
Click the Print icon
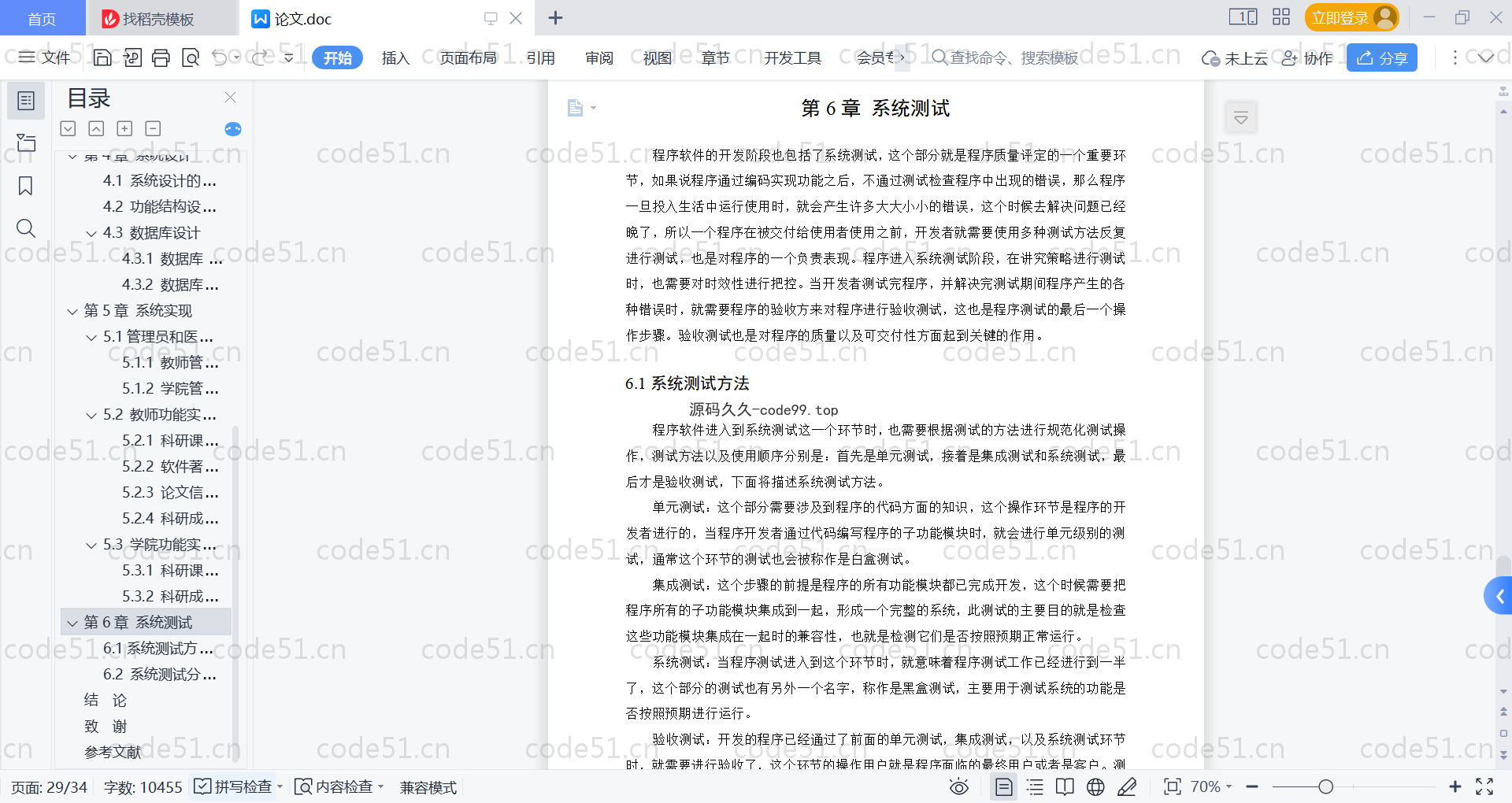161,57
